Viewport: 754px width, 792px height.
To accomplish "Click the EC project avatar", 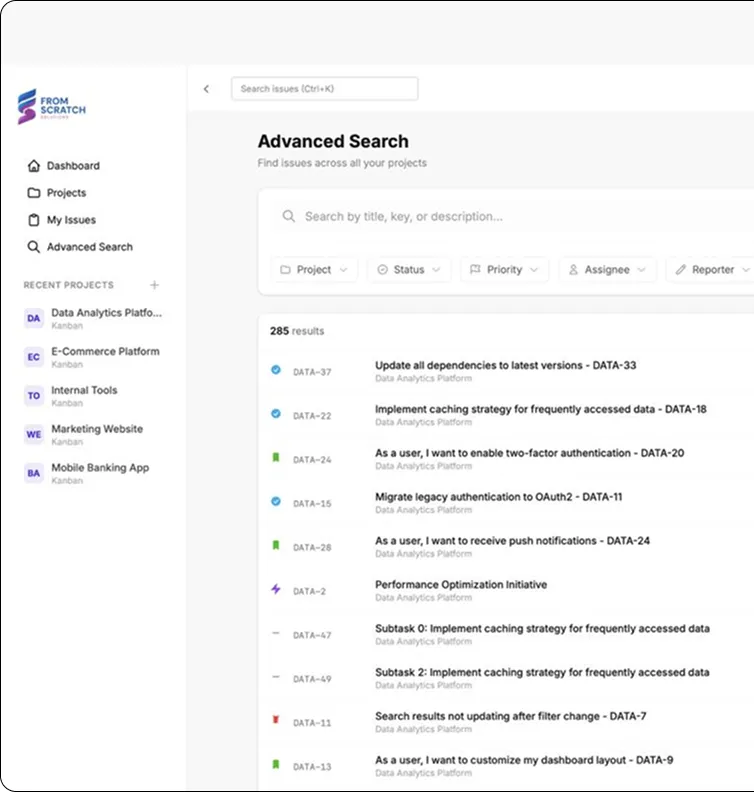I will pos(34,357).
